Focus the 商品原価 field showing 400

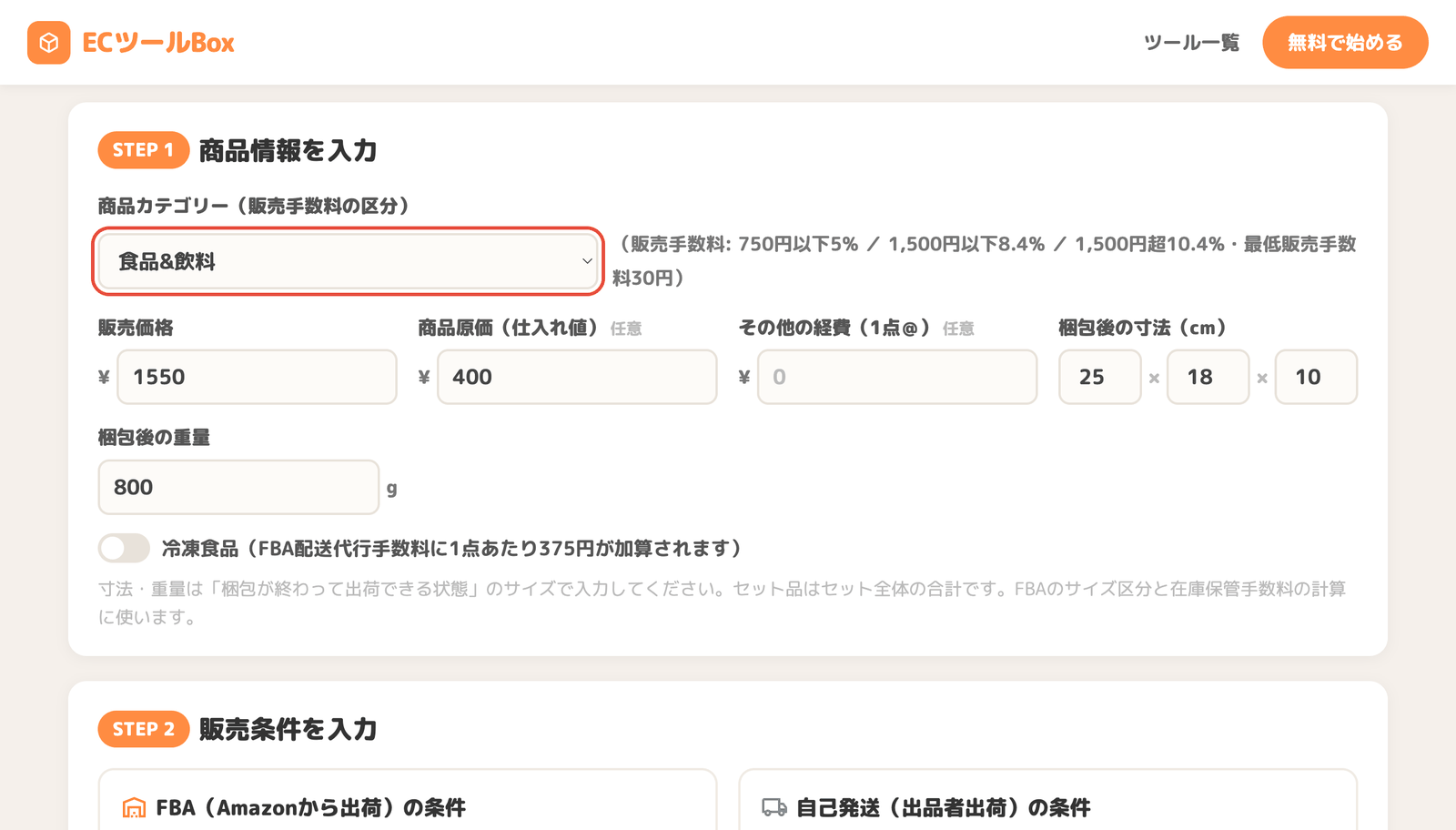[577, 377]
